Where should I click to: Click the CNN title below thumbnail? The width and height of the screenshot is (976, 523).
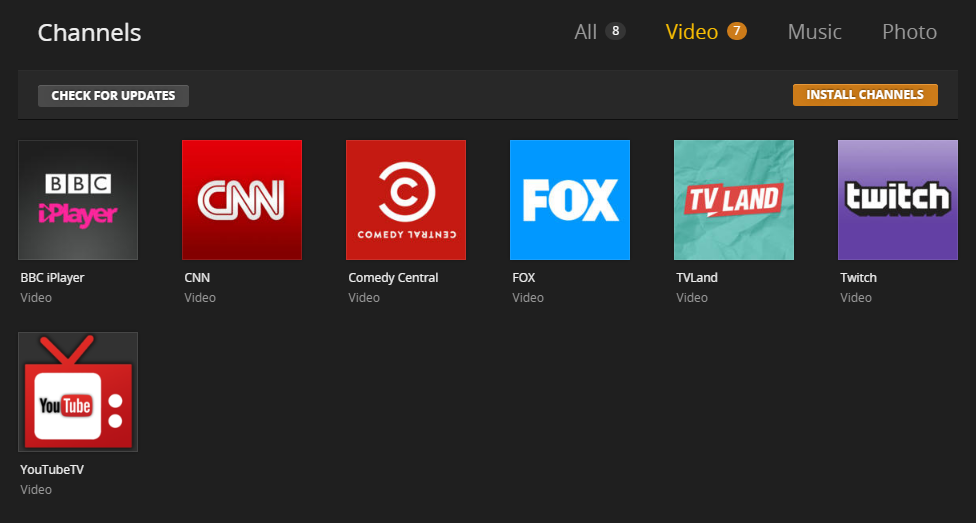[x=197, y=278]
